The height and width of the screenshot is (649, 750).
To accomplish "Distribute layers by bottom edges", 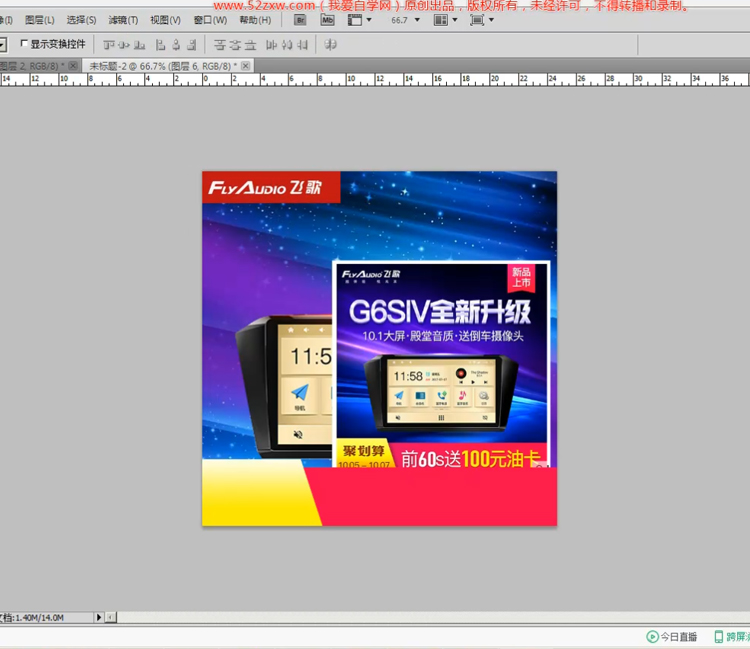I will pyautogui.click(x=250, y=45).
